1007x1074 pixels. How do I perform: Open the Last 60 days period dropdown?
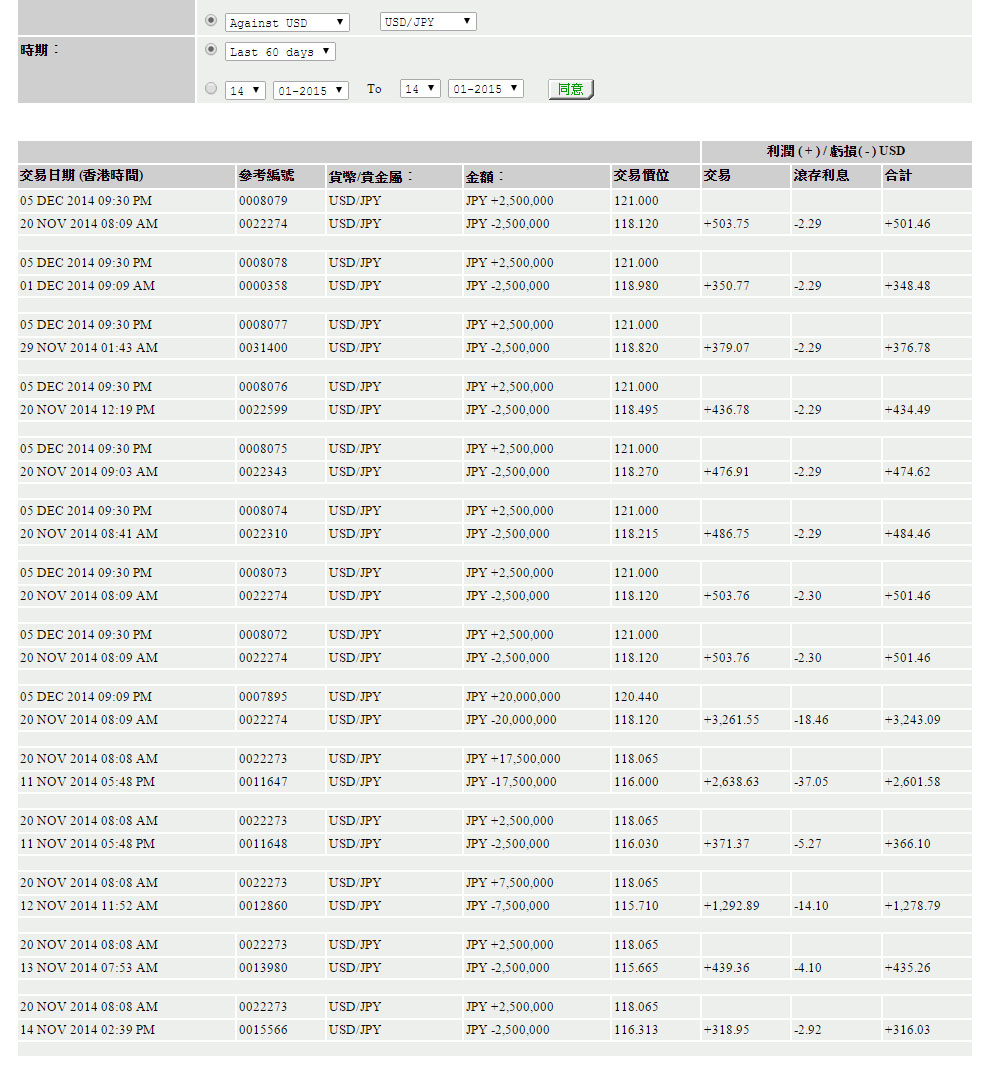coord(280,51)
